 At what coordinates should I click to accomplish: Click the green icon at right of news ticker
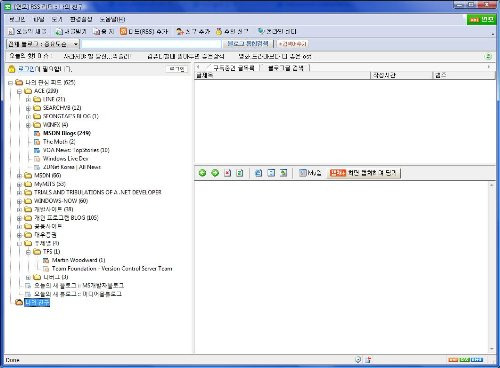pos(488,56)
